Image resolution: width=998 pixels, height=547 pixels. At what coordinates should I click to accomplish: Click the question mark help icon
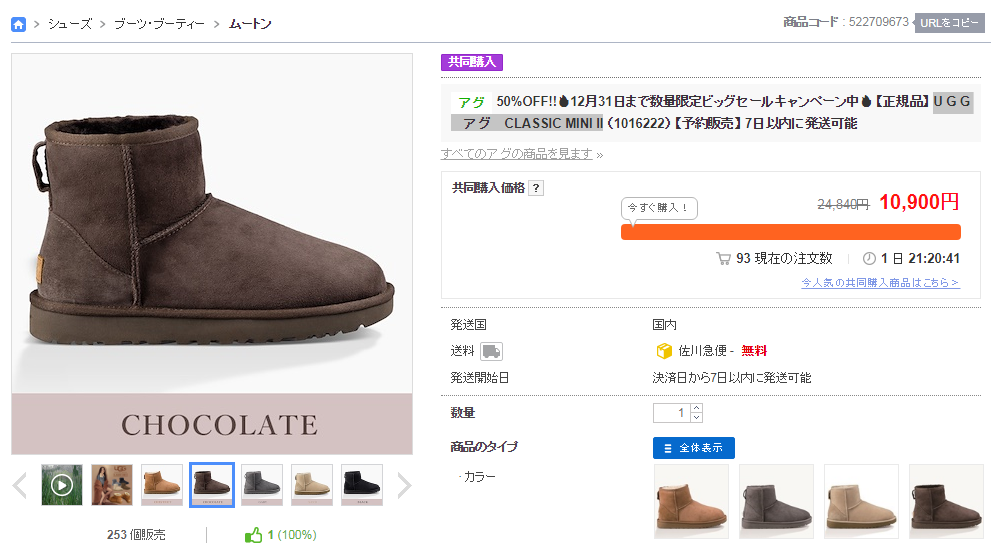click(x=536, y=188)
